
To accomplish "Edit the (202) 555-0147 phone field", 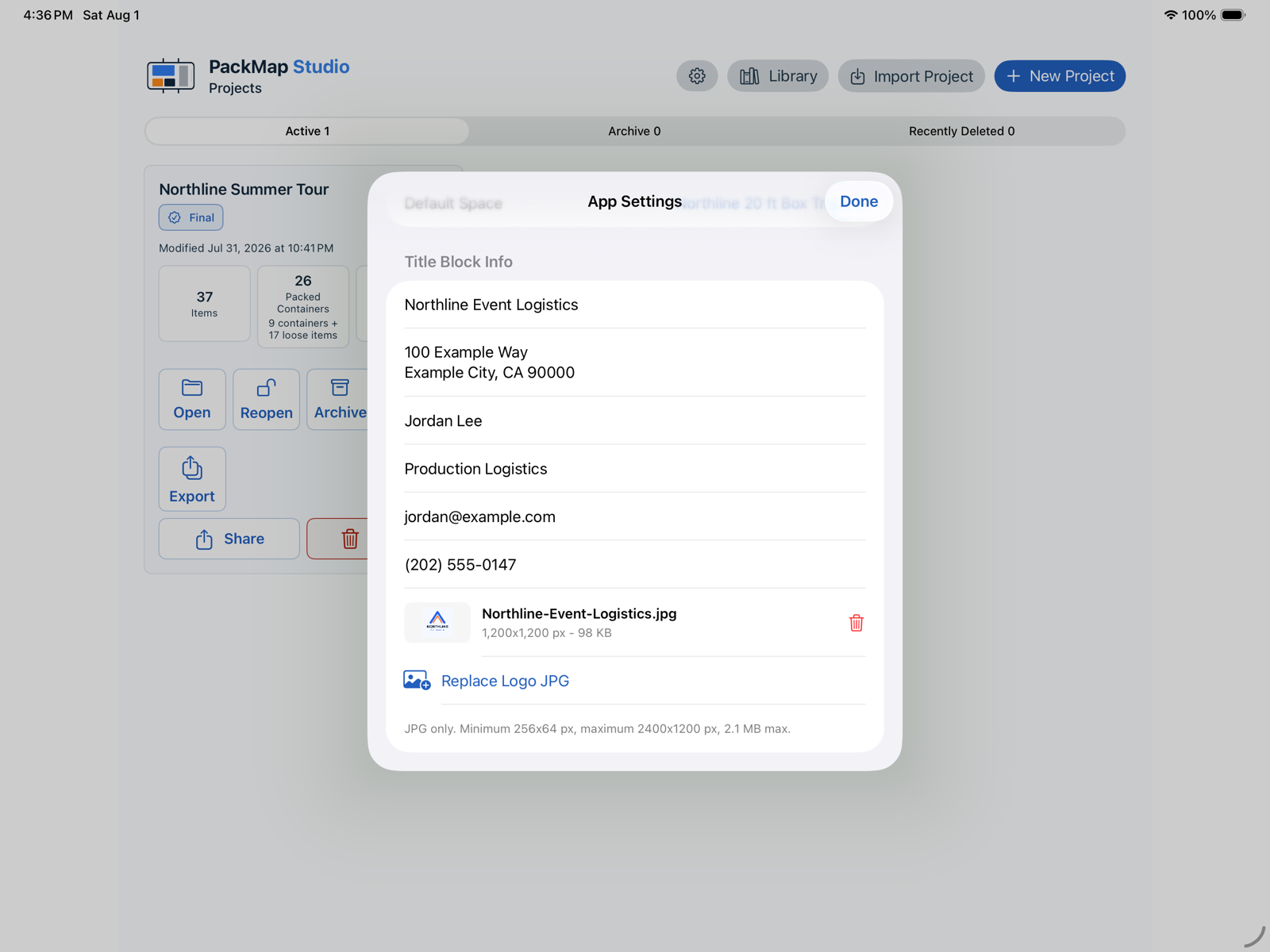I will coord(635,565).
